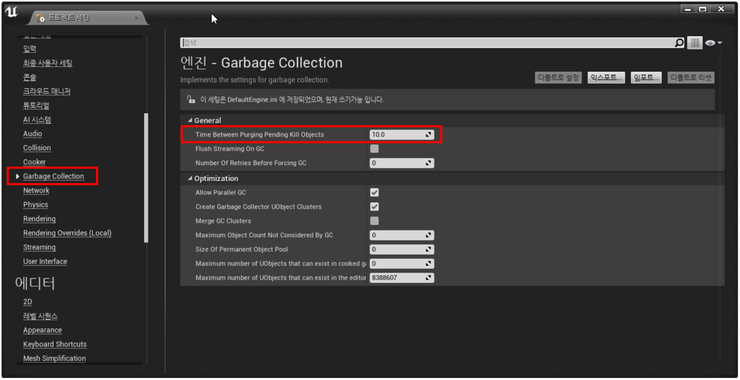Viewport: 740px width, 380px height.
Task: Open the 2D editor settings
Action: pos(27,302)
